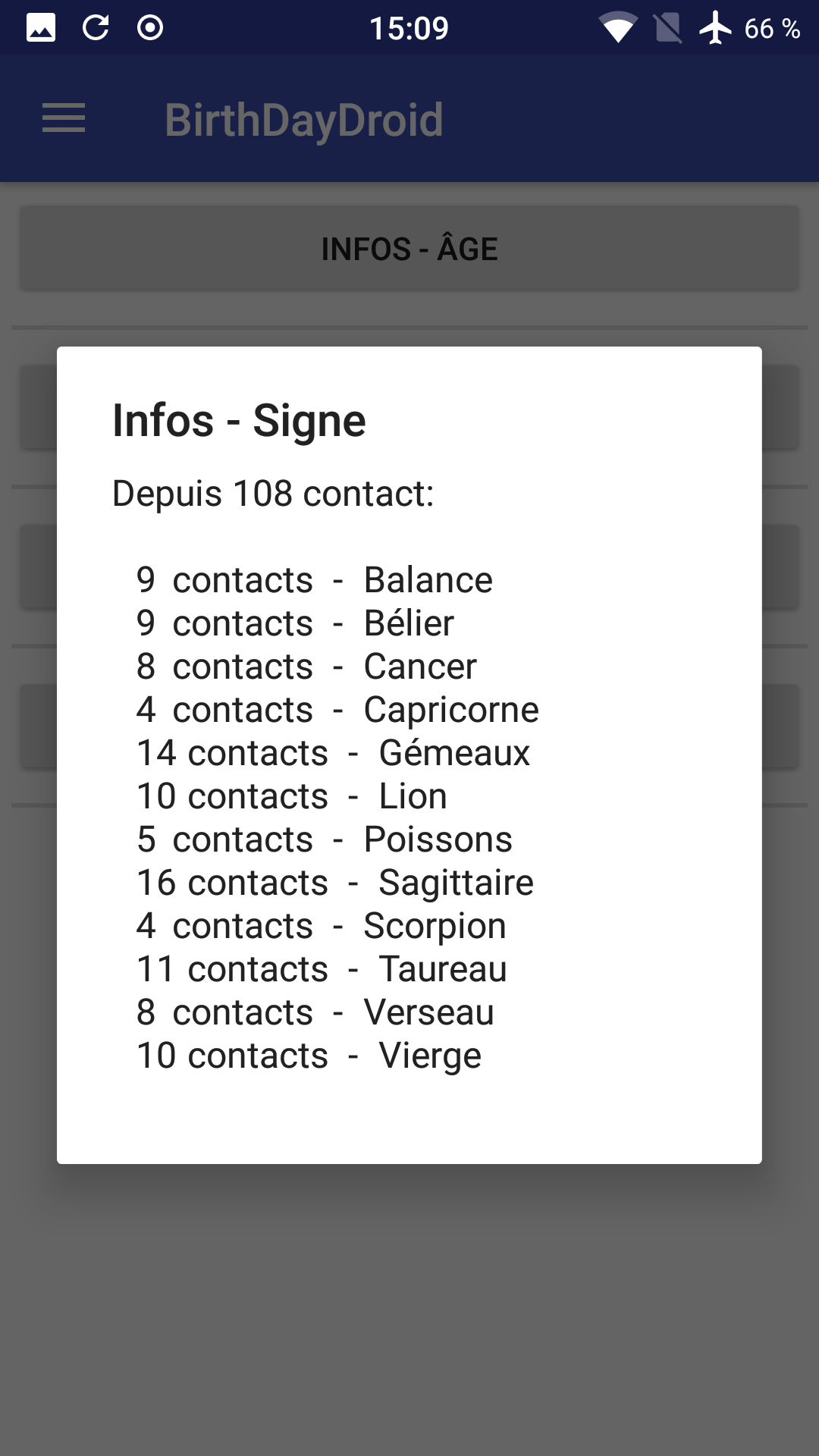This screenshot has width=819, height=1456.
Task: Tap the picture notification icon
Action: click(41, 28)
